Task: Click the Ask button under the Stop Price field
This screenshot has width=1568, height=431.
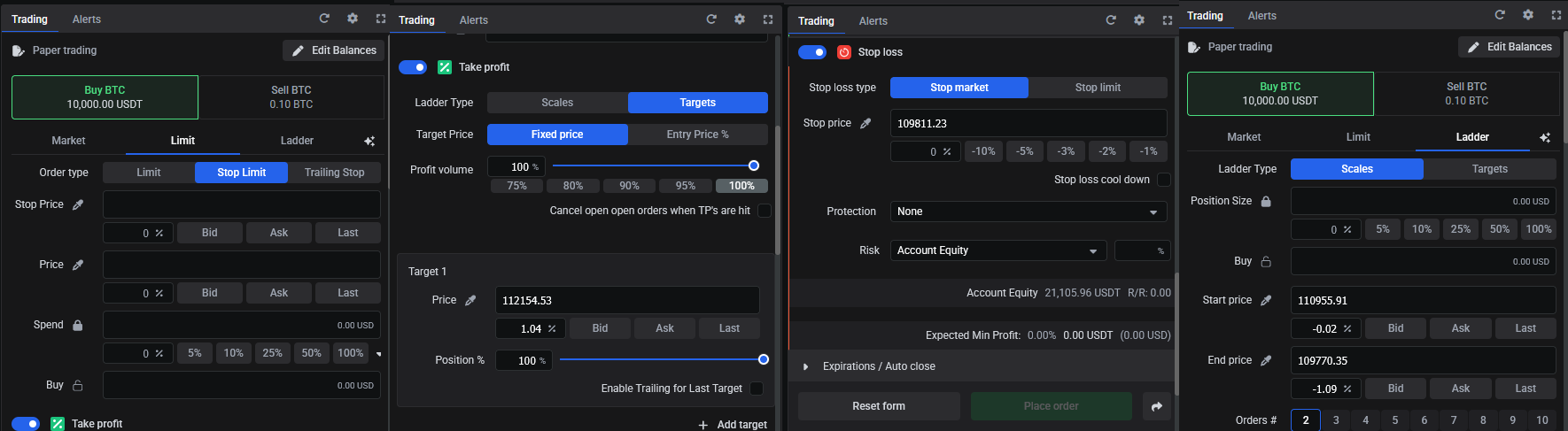Action: click(279, 233)
